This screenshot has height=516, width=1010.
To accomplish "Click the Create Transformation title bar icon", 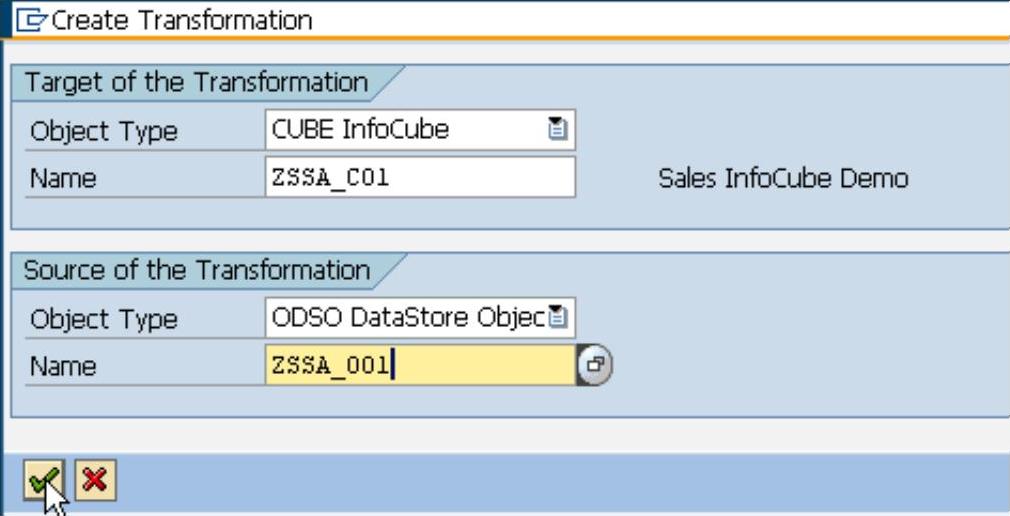I will tap(17, 19).
